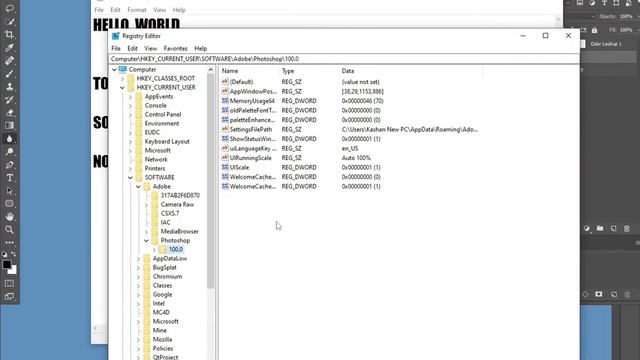Change Photoshop screen mode icon at toolbar bottom

point(9,296)
